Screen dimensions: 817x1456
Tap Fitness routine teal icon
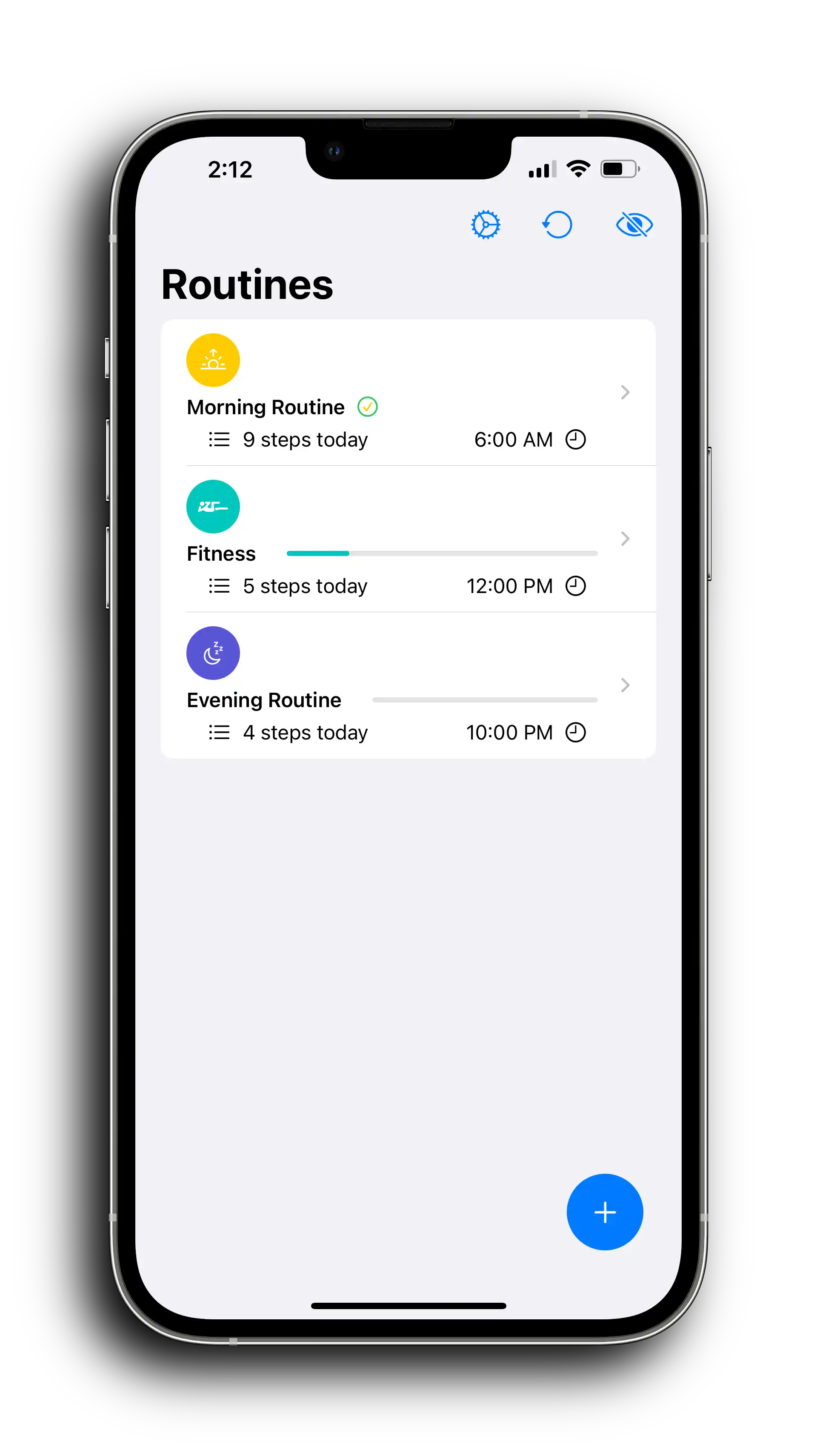pos(213,506)
